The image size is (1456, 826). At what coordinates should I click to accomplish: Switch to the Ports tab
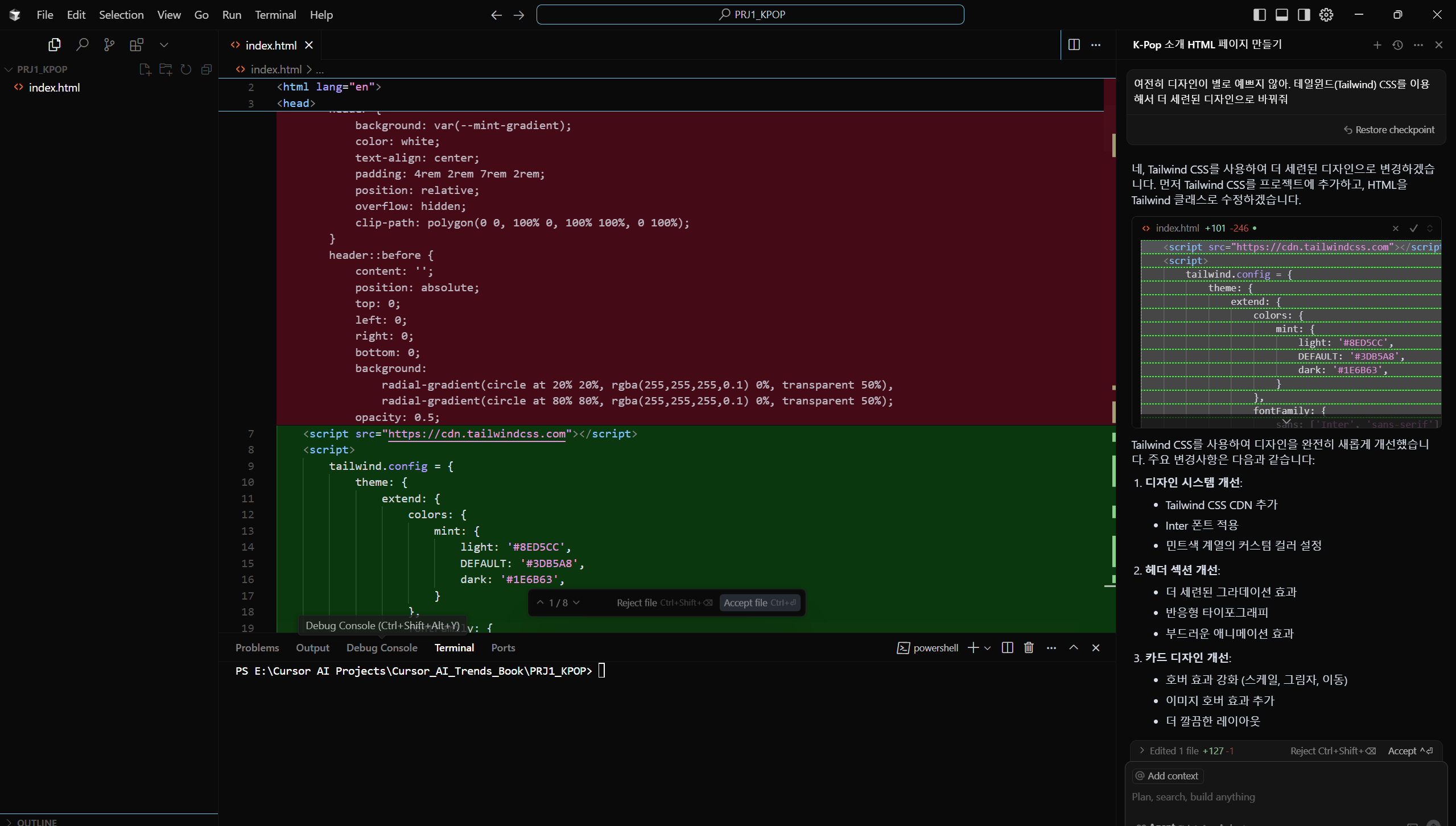[503, 647]
